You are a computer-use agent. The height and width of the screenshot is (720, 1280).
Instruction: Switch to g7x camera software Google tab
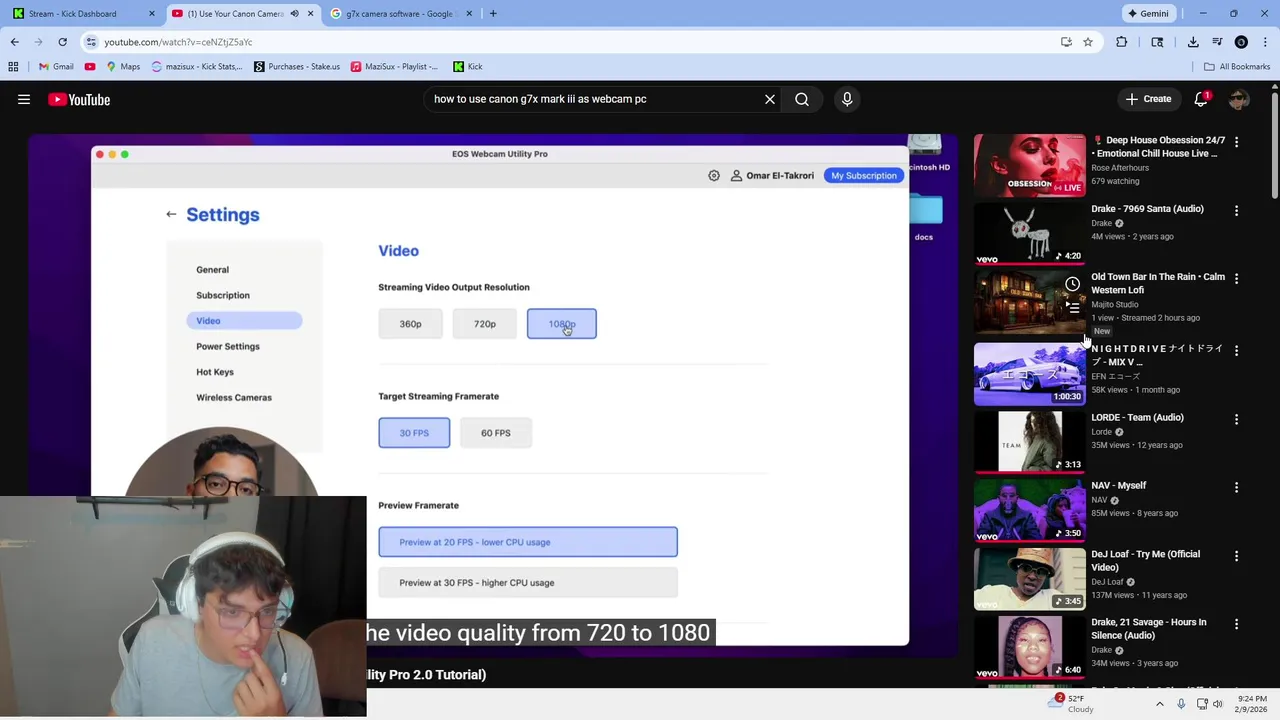click(402, 14)
